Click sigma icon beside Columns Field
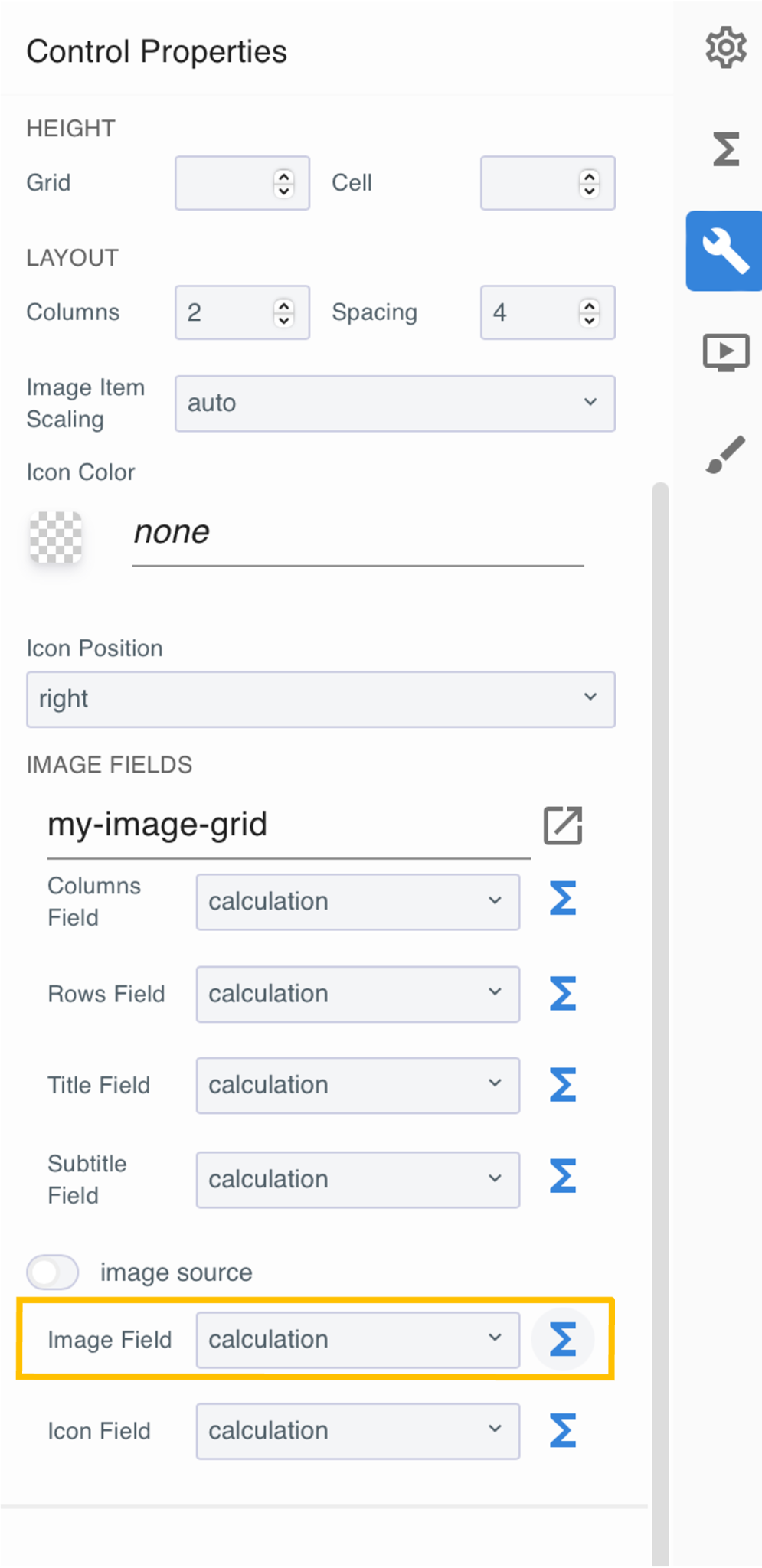The width and height of the screenshot is (762, 1568). 563,899
